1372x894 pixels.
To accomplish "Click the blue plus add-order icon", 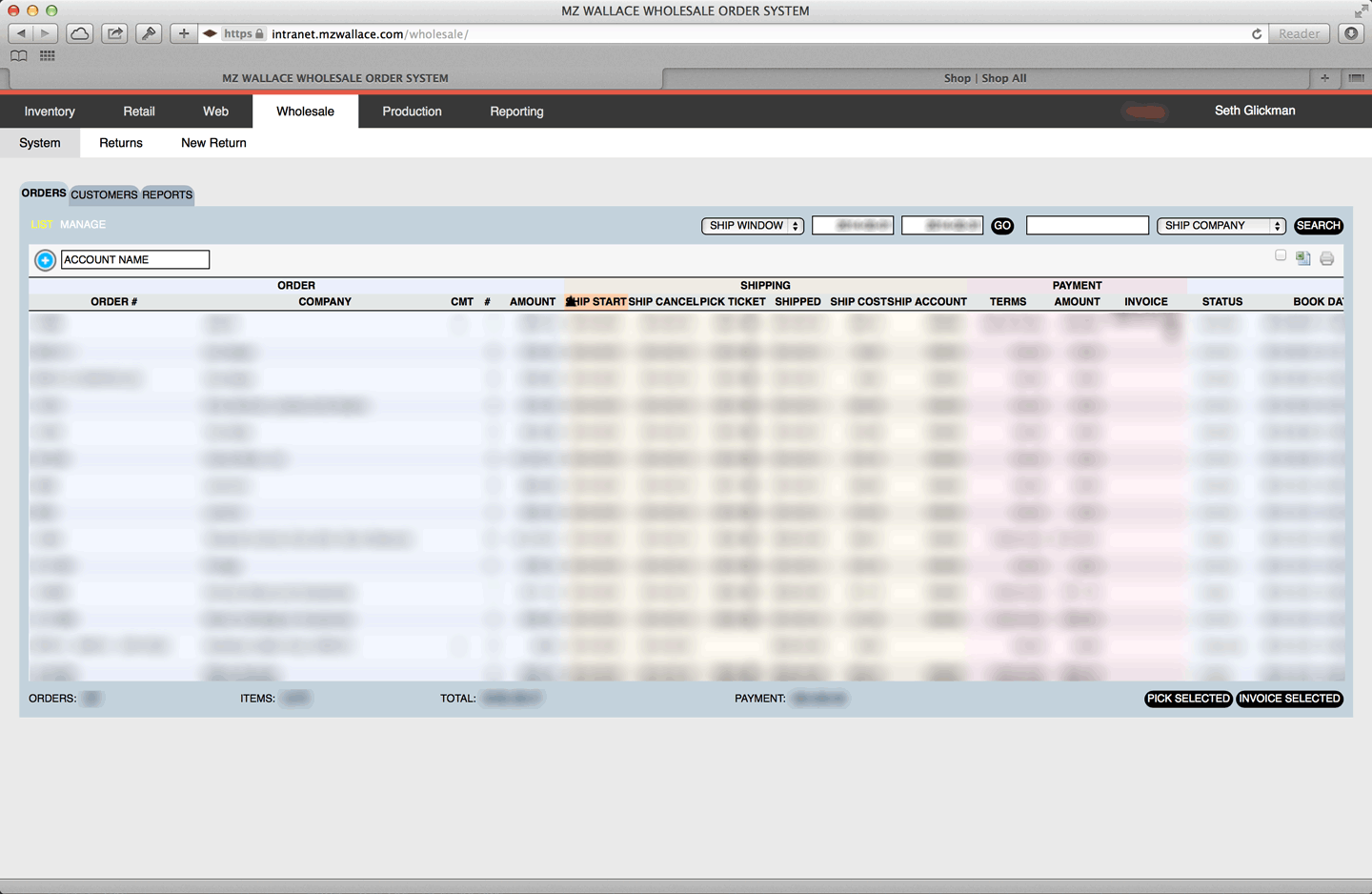I will 45,259.
